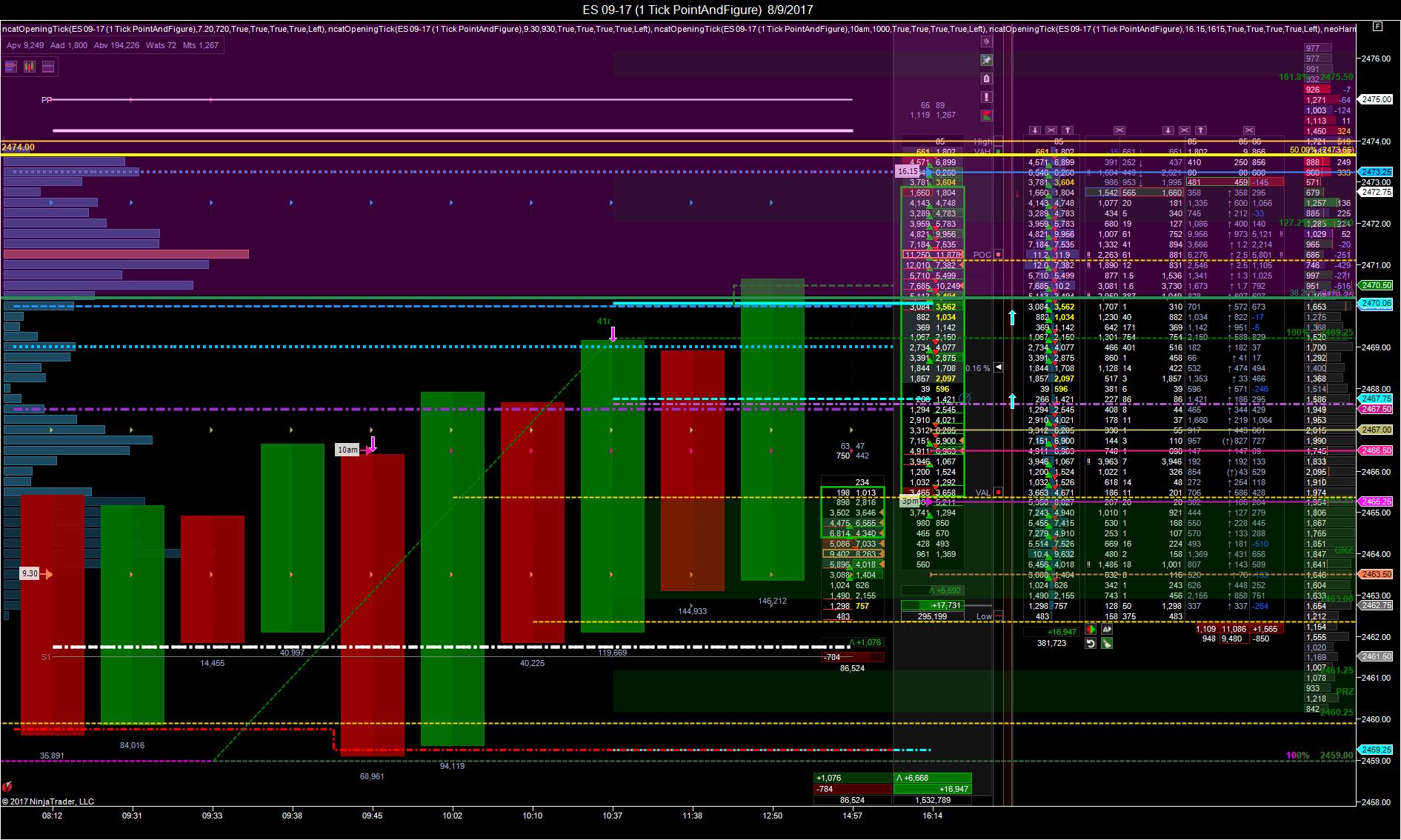Select the 2459.25 cyan price marker
1401x840 pixels.
[x=1377, y=750]
